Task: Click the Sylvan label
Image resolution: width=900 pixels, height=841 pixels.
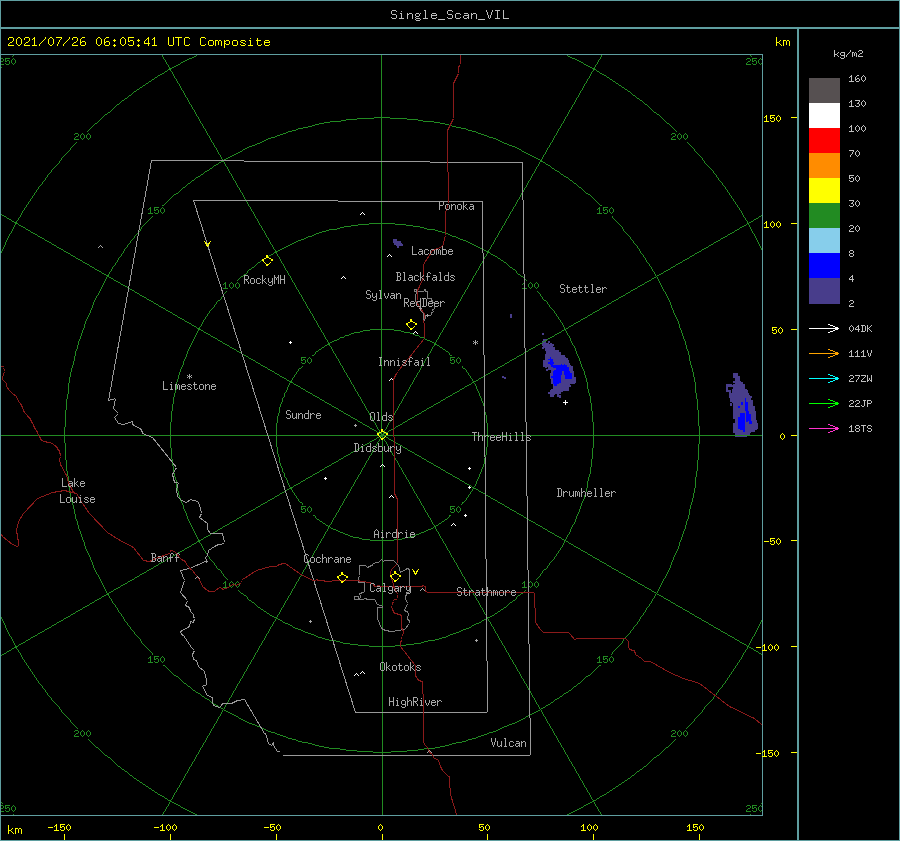Action: 383,295
